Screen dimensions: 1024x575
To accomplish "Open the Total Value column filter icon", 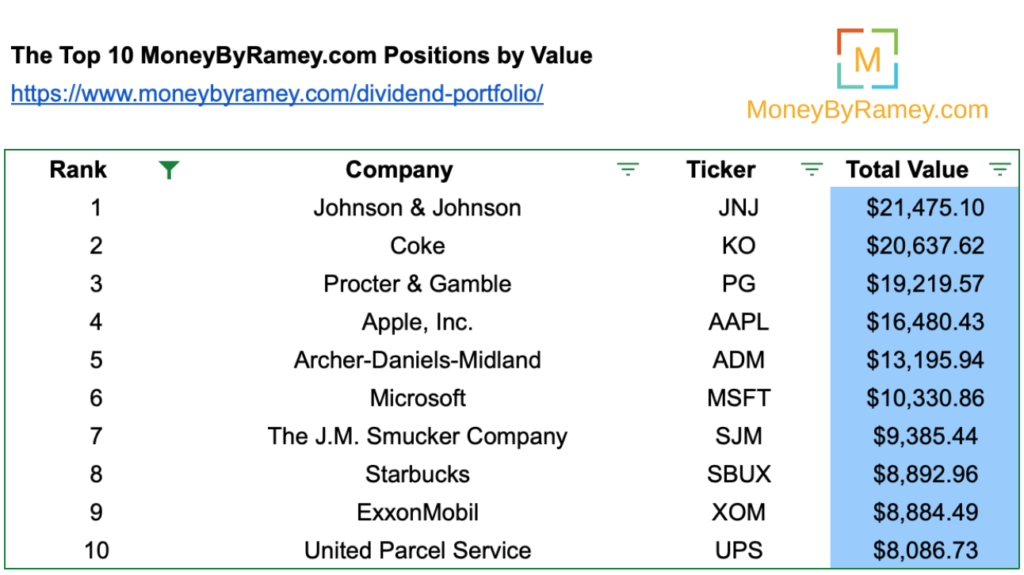I will (999, 170).
